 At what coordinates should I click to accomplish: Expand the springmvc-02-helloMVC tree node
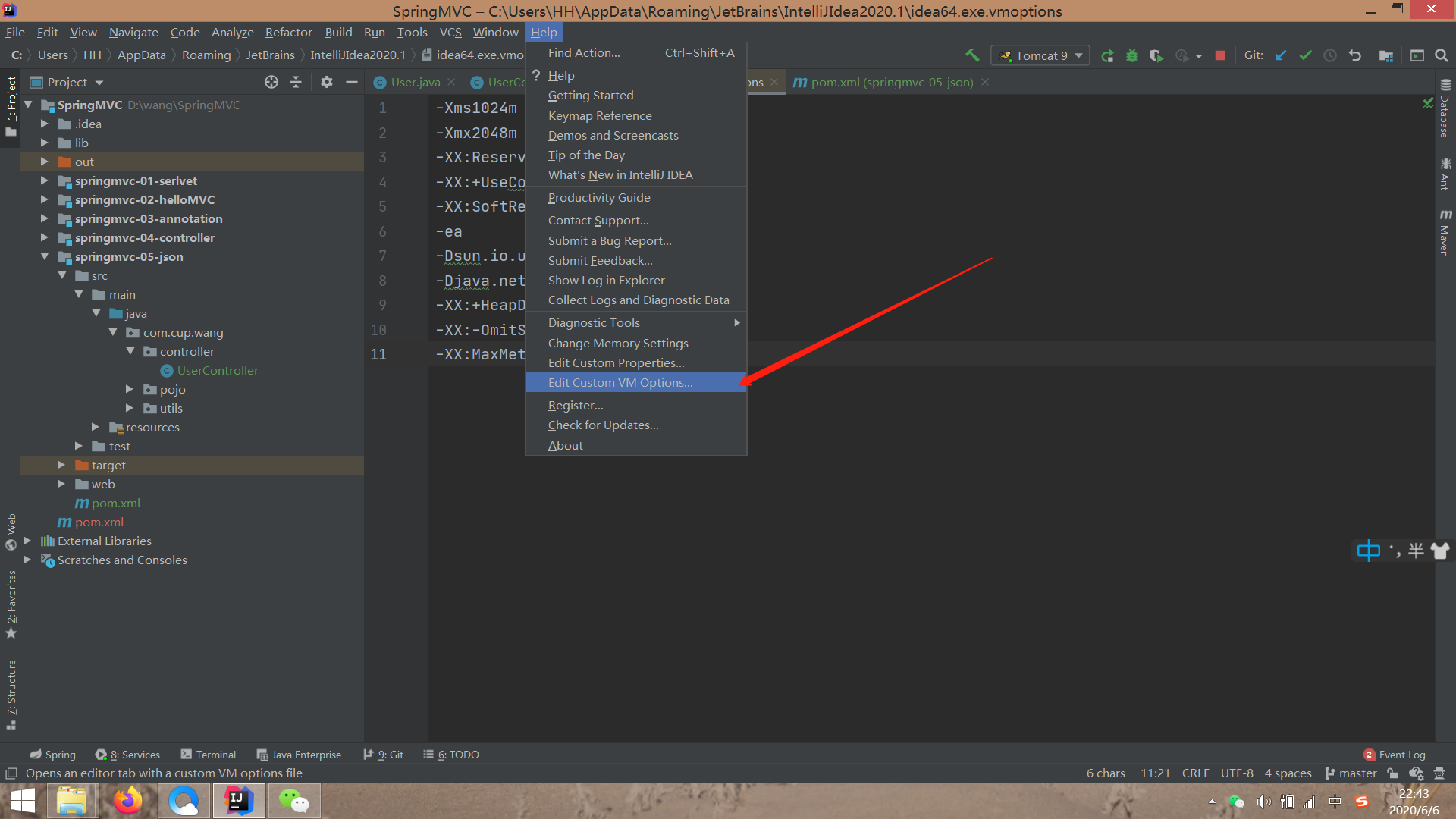[45, 199]
